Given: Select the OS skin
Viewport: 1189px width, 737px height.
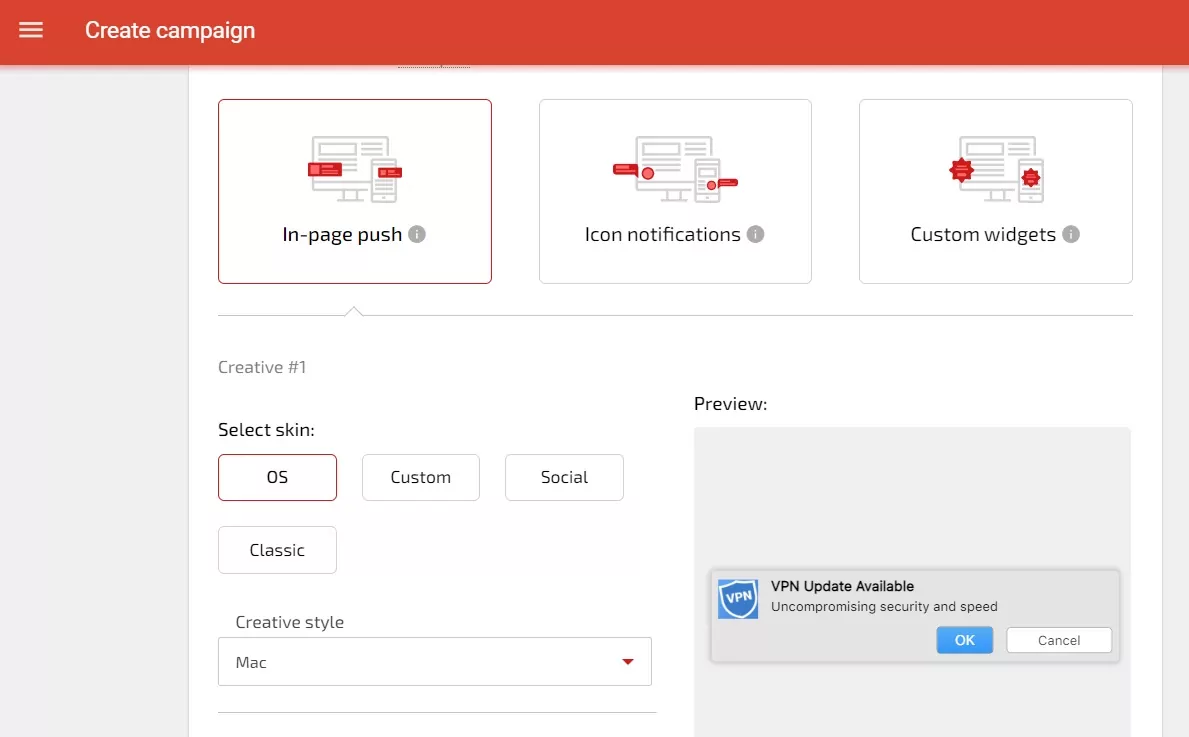Looking at the screenshot, I should click(x=277, y=477).
